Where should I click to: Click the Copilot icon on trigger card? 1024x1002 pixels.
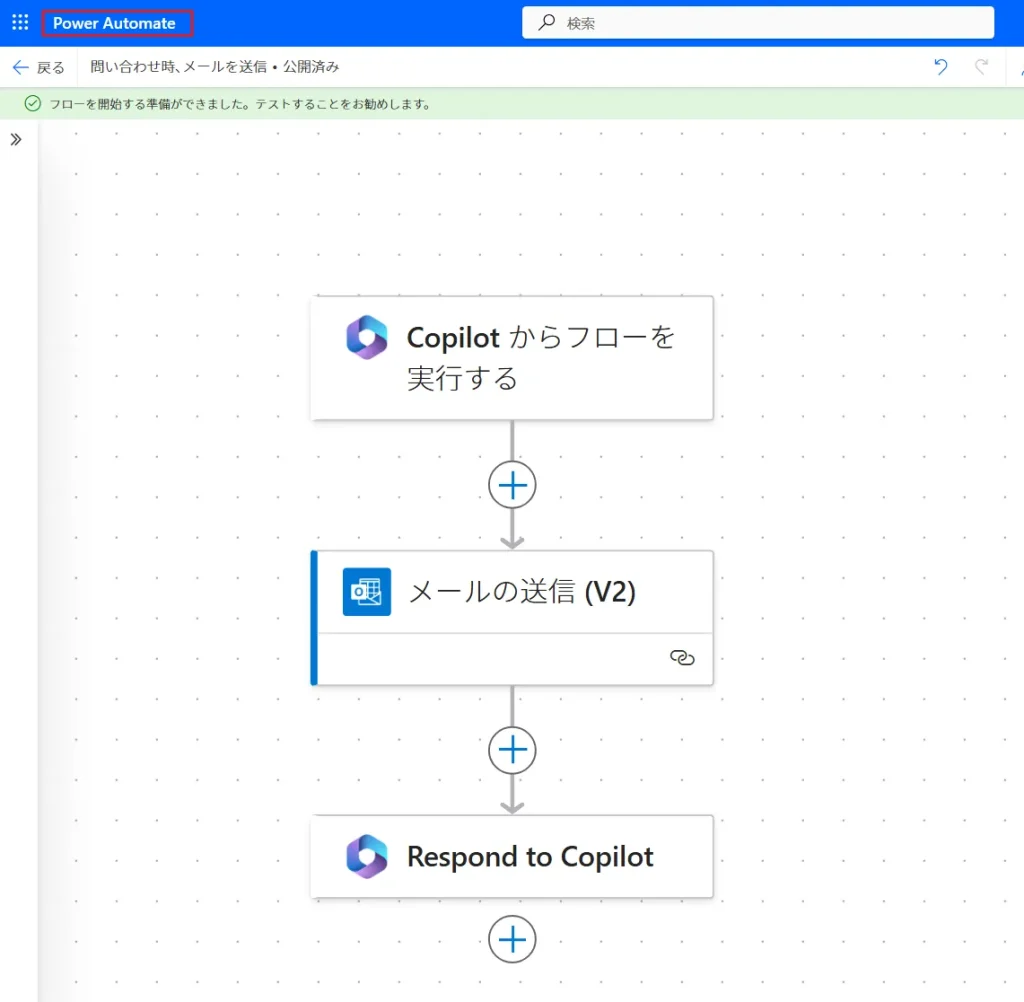367,337
